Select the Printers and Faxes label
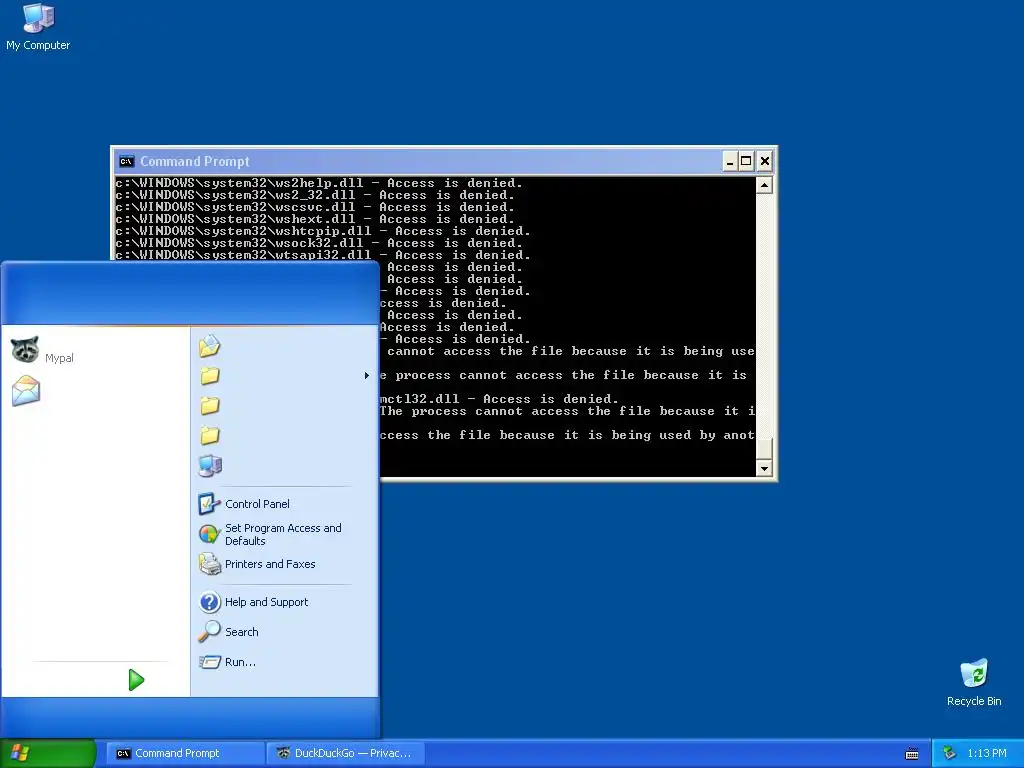 click(270, 564)
